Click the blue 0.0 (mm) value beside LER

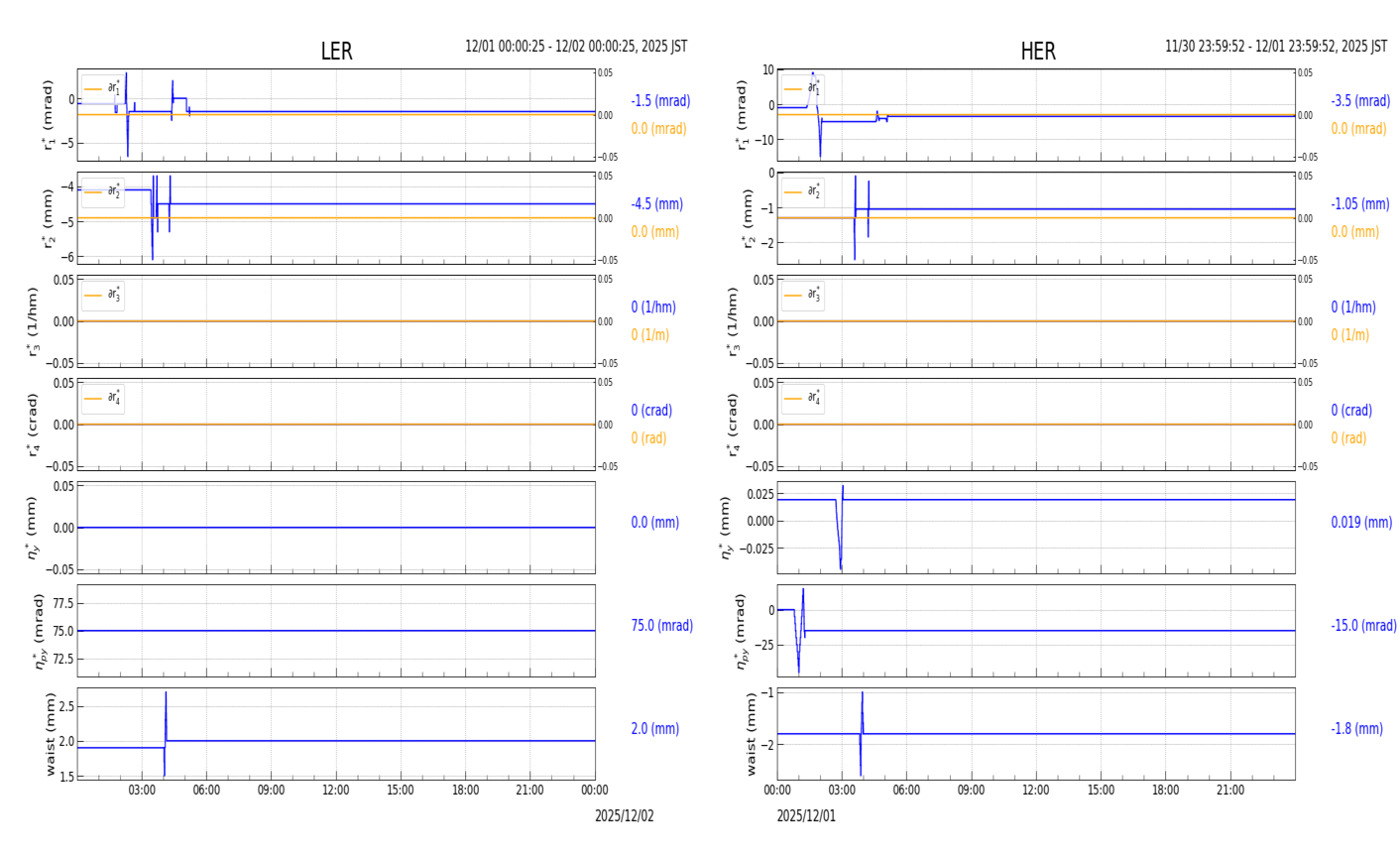pyautogui.click(x=655, y=523)
